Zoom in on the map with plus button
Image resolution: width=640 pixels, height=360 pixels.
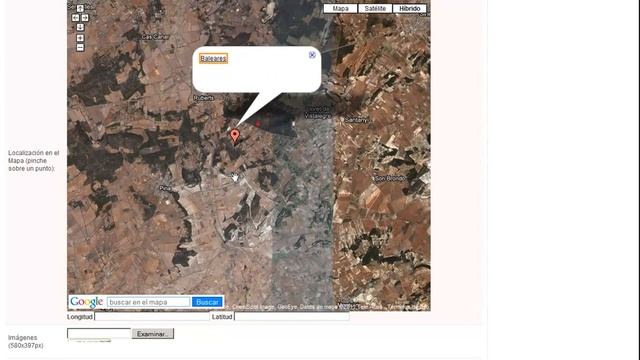(x=80, y=38)
